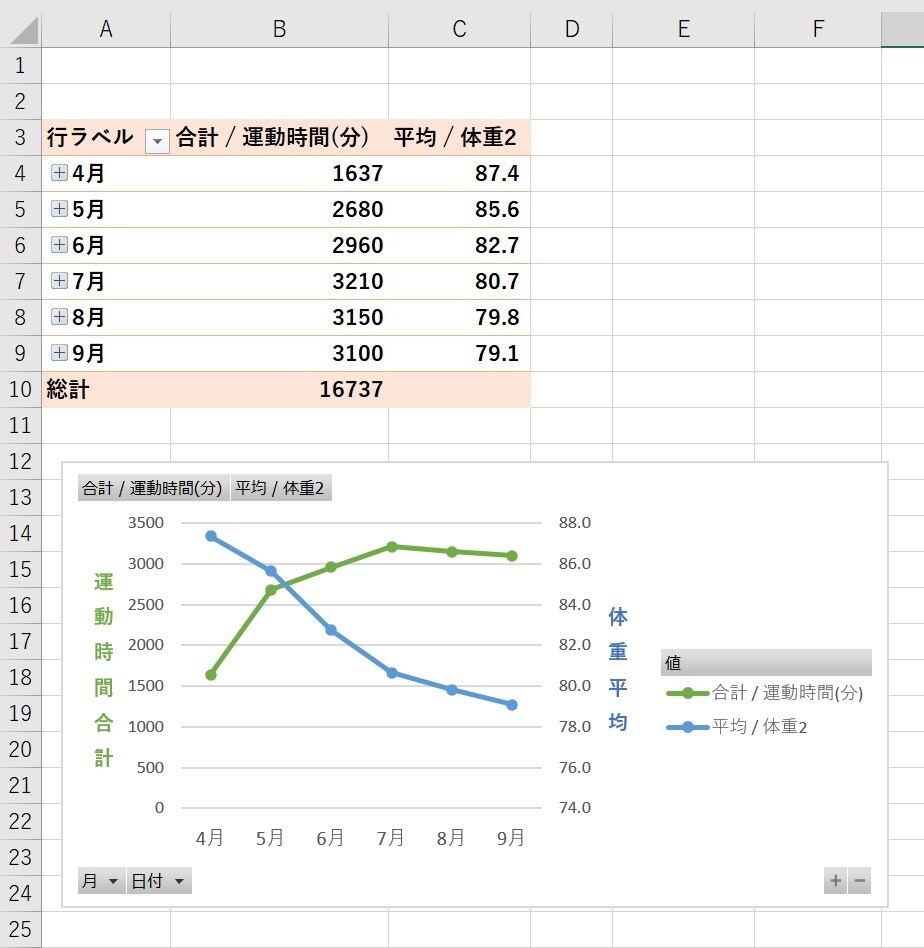Select column F header

[818, 29]
